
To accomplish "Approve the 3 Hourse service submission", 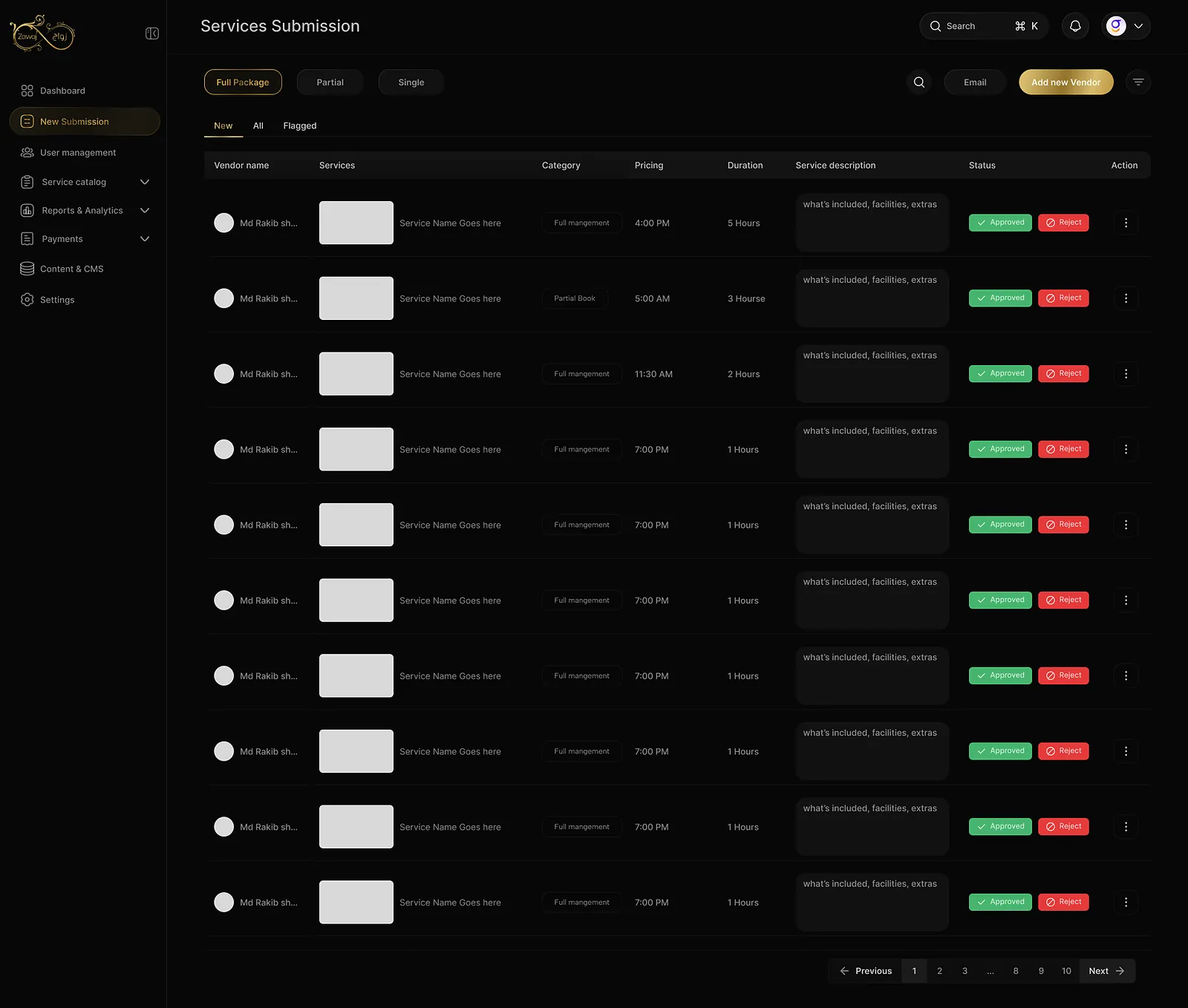I will tap(1000, 298).
